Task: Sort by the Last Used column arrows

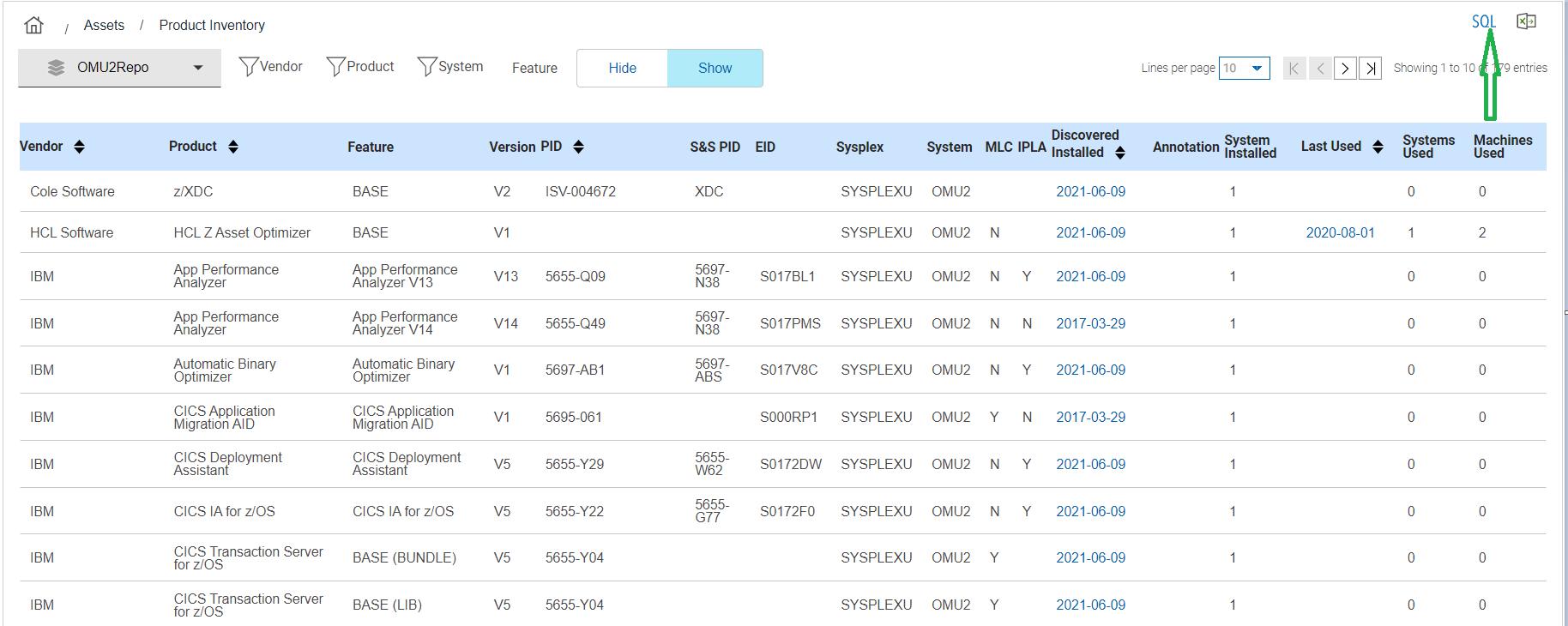Action: pos(1378,147)
